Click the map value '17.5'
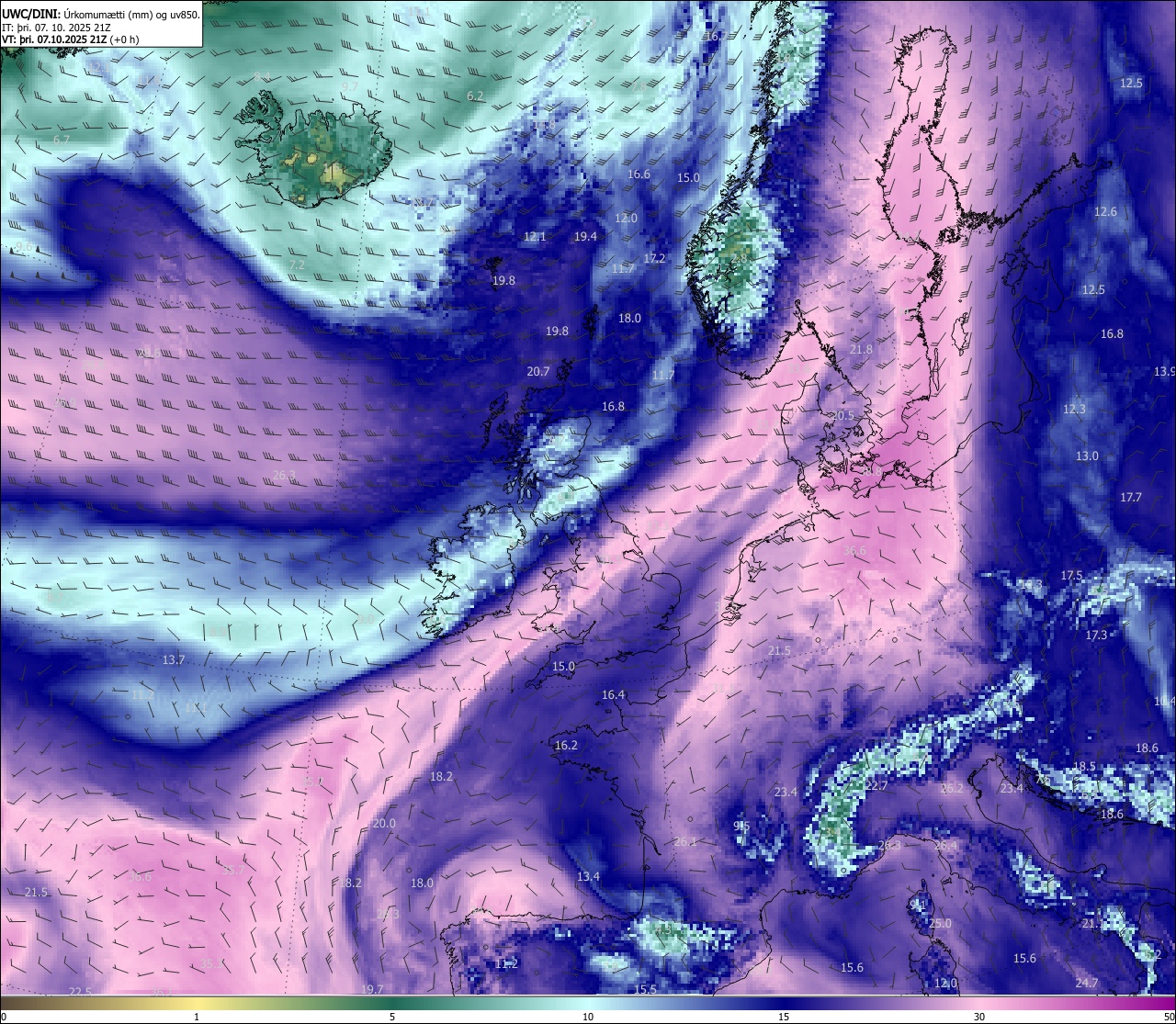This screenshot has width=1176, height=1024. 1072,575
